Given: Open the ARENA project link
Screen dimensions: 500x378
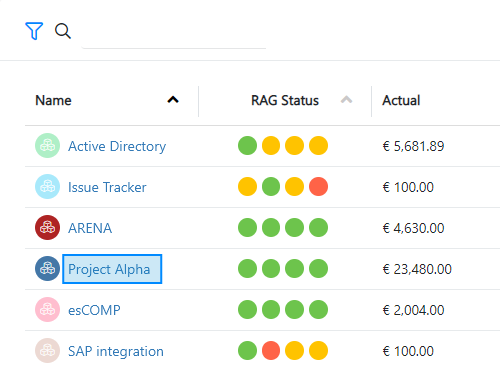Looking at the screenshot, I should coord(90,228).
